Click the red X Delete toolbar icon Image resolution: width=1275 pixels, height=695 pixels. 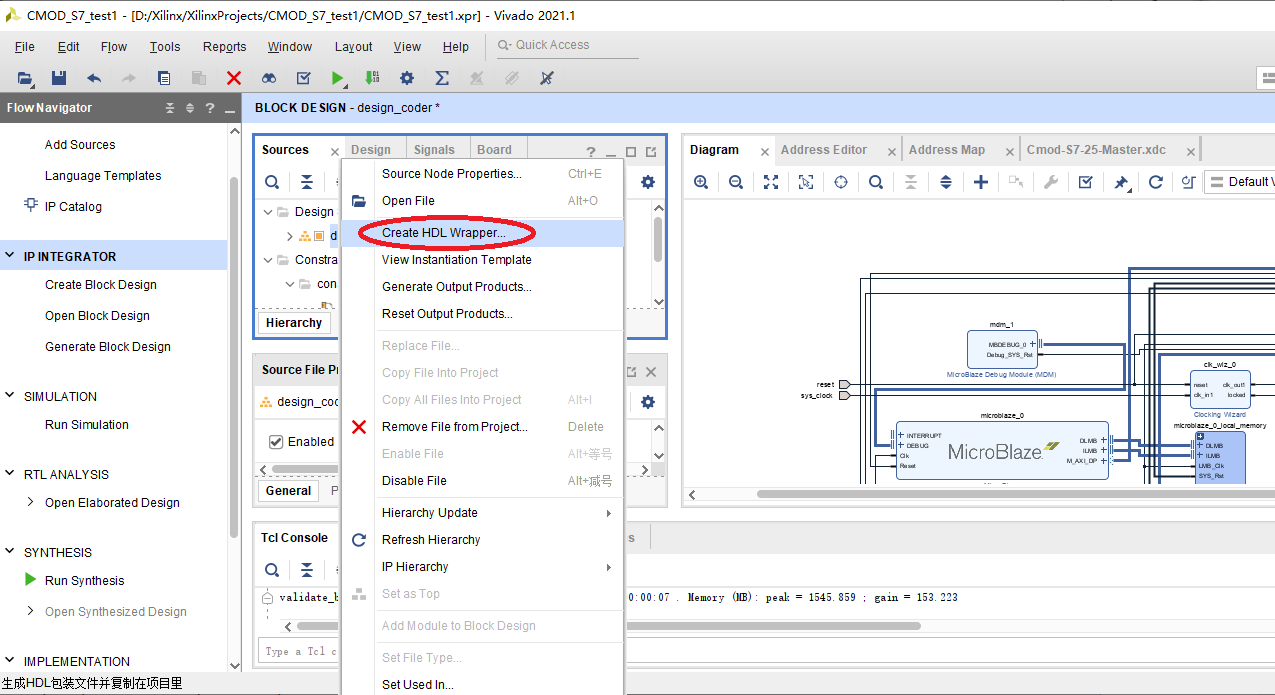[x=234, y=78]
